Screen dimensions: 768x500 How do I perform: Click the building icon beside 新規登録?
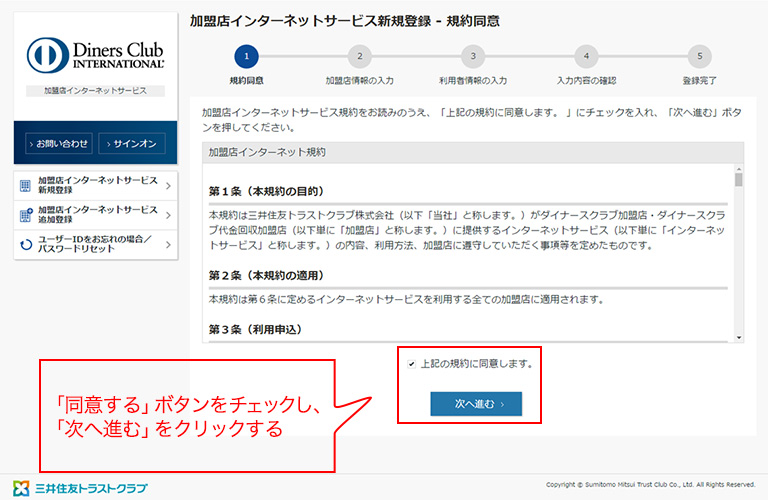tap(25, 185)
